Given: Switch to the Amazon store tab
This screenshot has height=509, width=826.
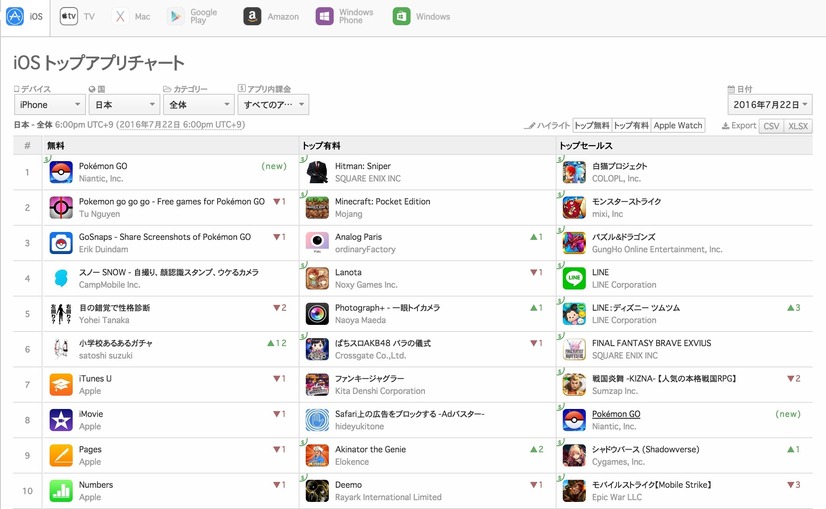Looking at the screenshot, I should click(x=271, y=16).
